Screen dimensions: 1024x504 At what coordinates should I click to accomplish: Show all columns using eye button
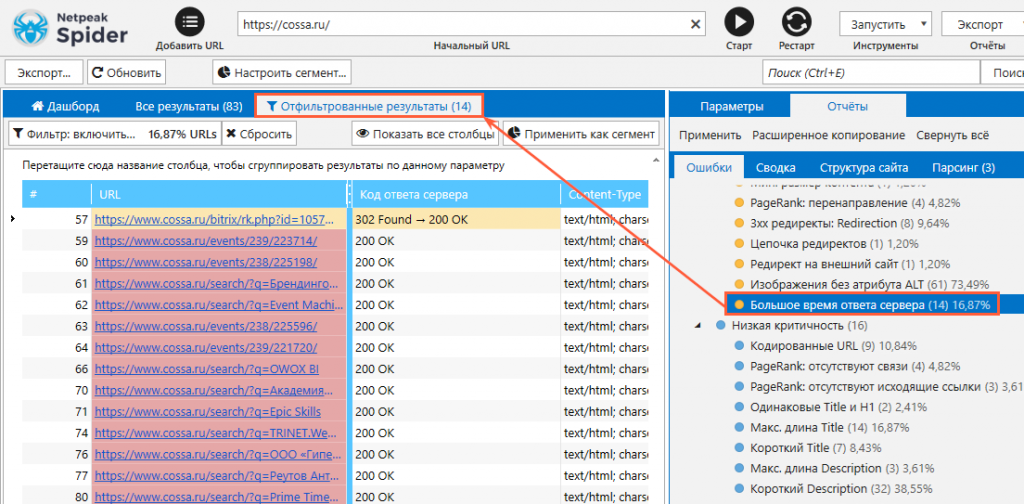pos(425,134)
